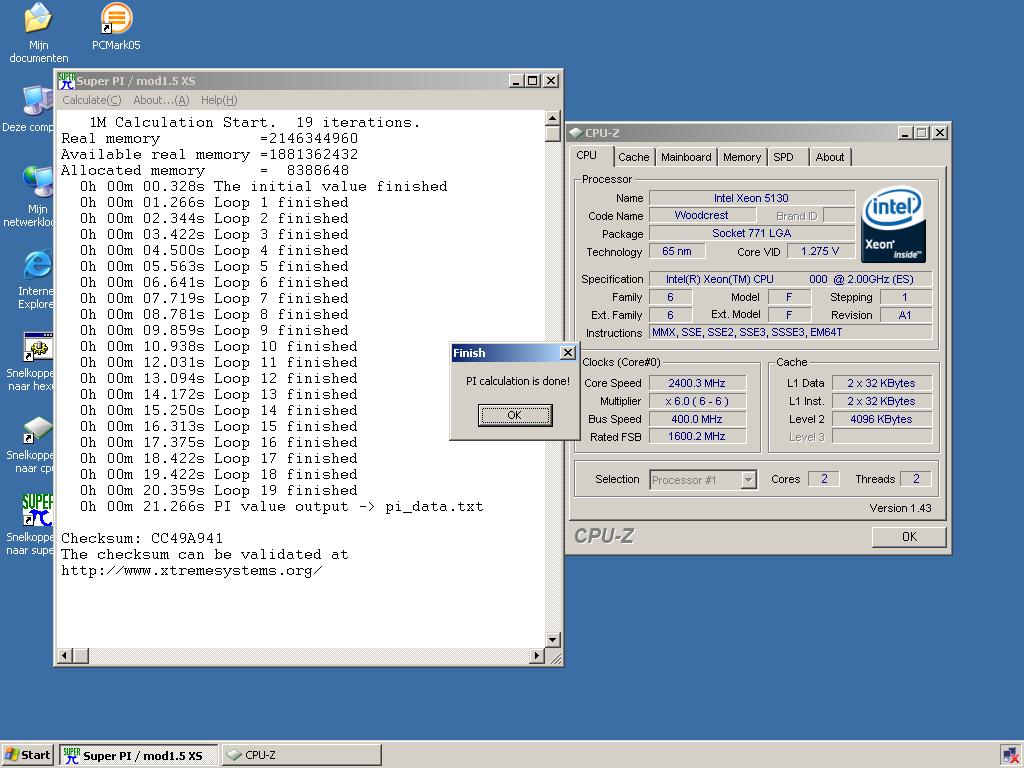Click the PI value output pi_data.txt line
Viewport: 1024px width, 768px height.
(281, 507)
